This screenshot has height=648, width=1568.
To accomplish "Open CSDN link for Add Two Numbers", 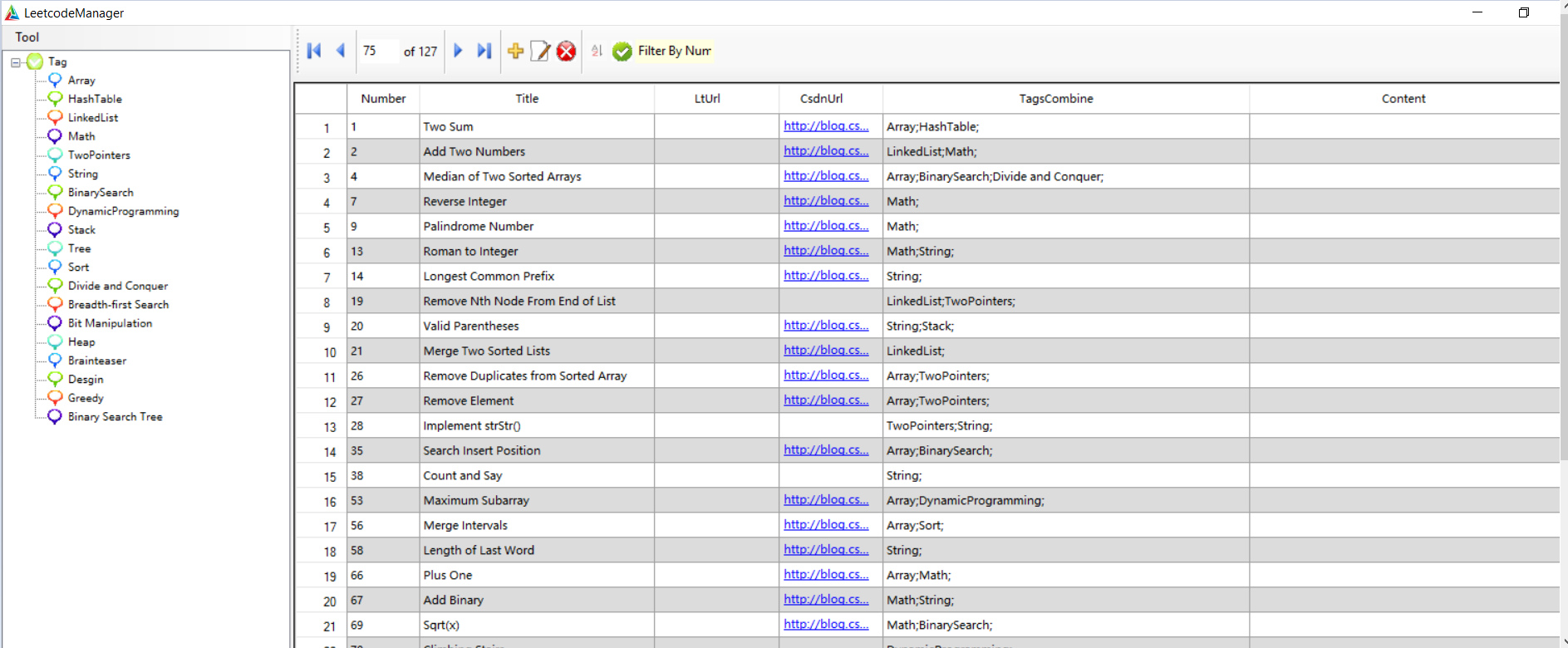I will tap(826, 151).
